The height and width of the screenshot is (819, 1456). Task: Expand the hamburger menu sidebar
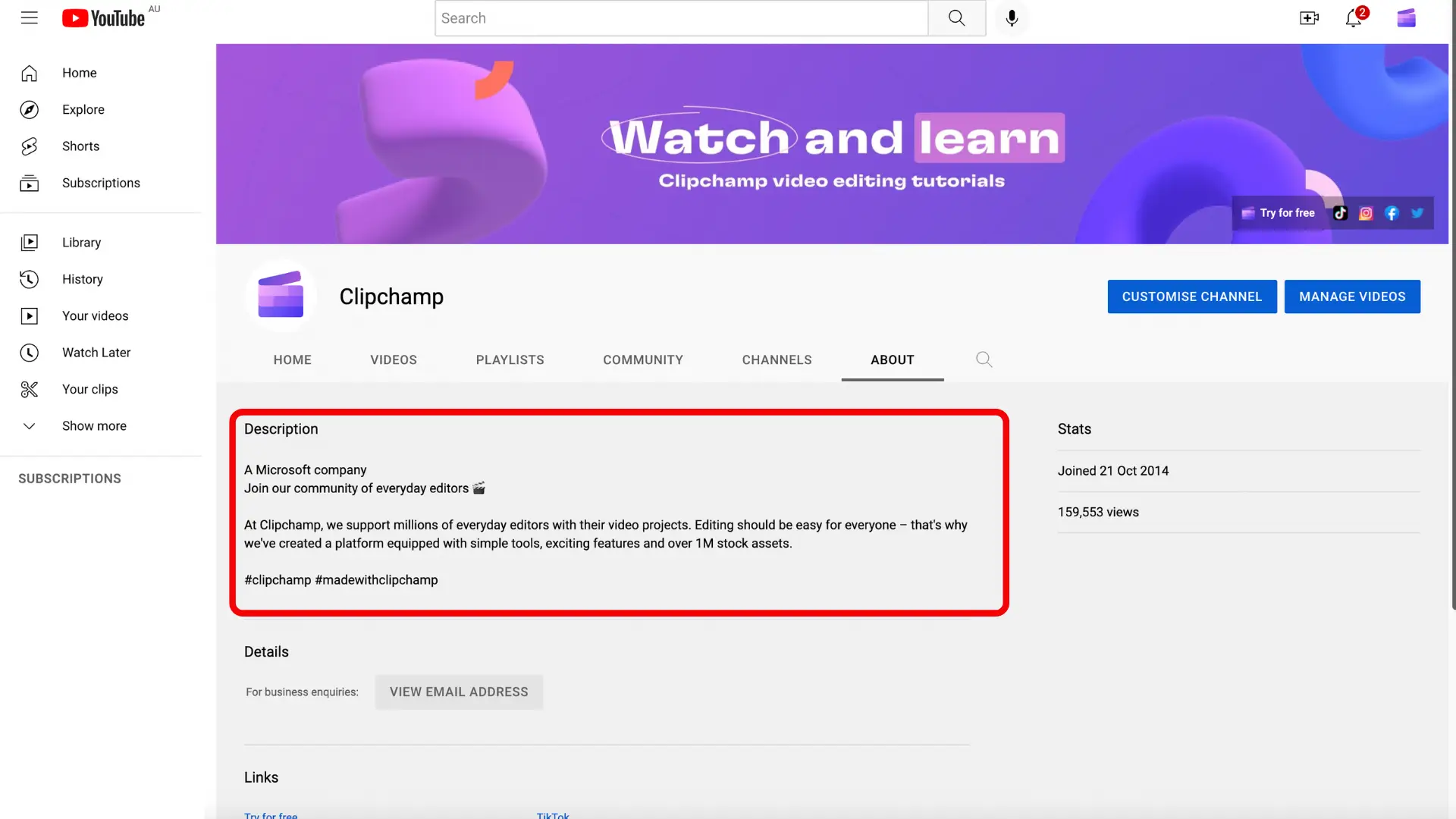pyautogui.click(x=29, y=18)
